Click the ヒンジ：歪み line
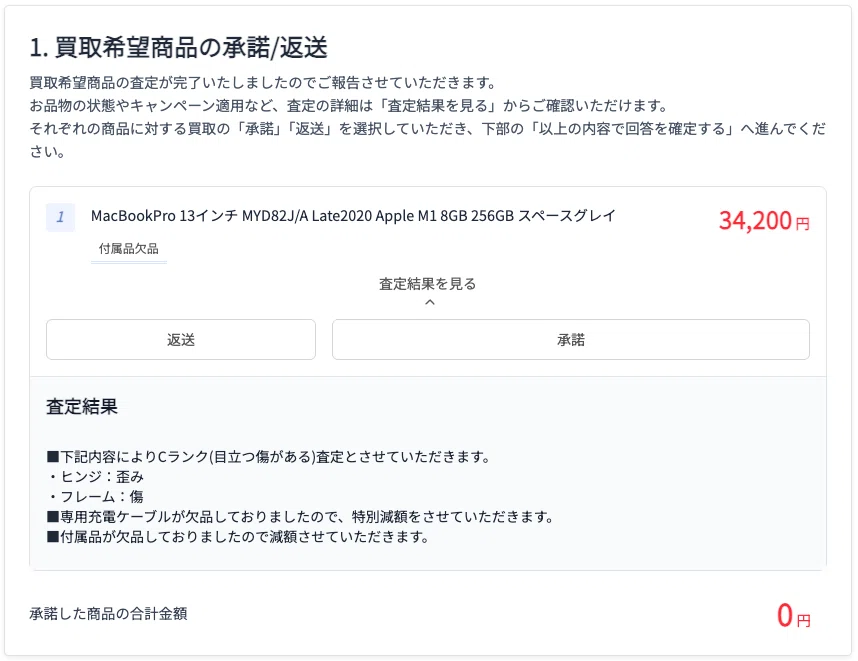The width and height of the screenshot is (858, 661). point(95,477)
